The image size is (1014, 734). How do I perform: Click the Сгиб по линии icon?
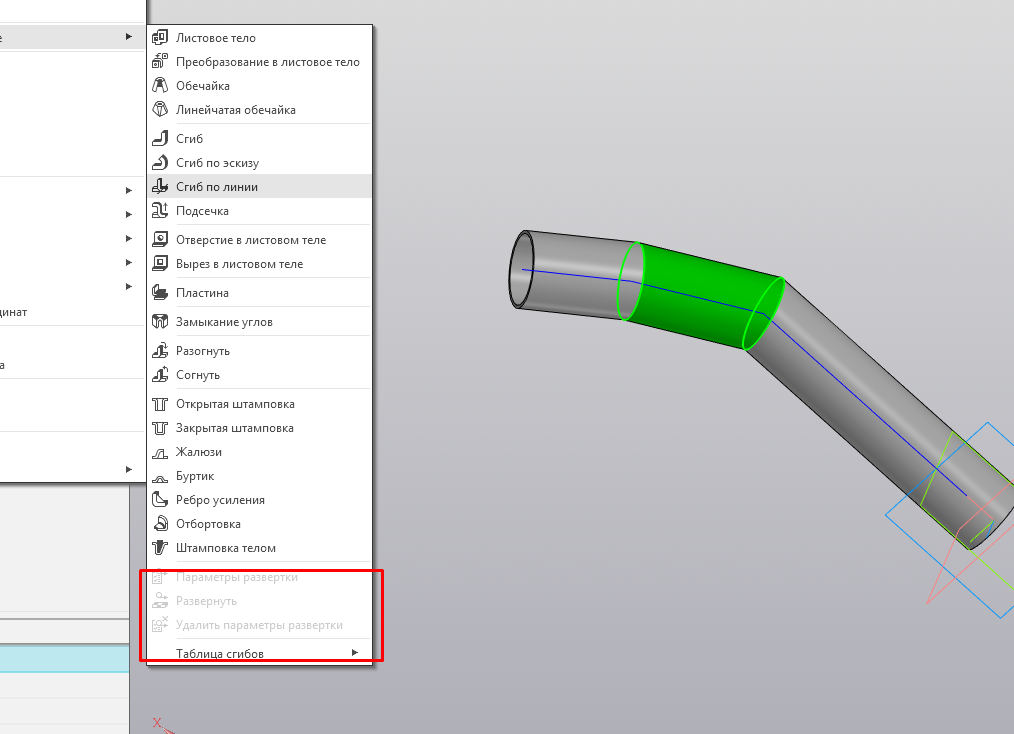[x=160, y=186]
